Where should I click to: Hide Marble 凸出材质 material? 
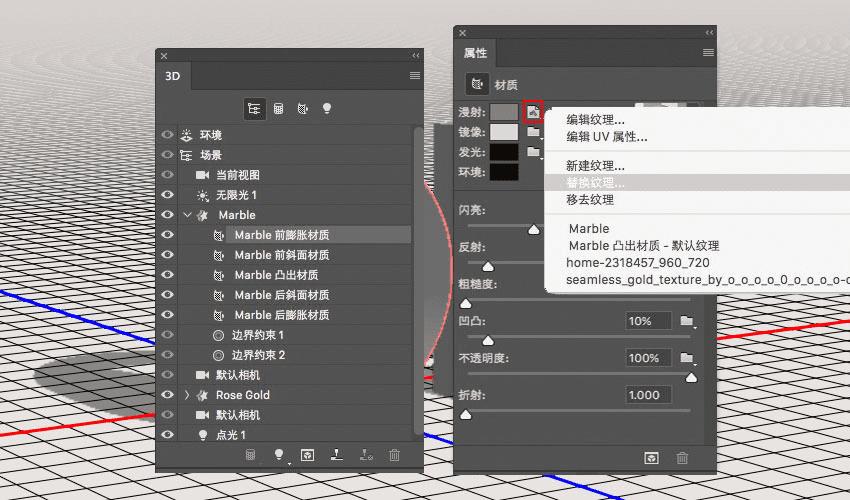click(x=168, y=275)
